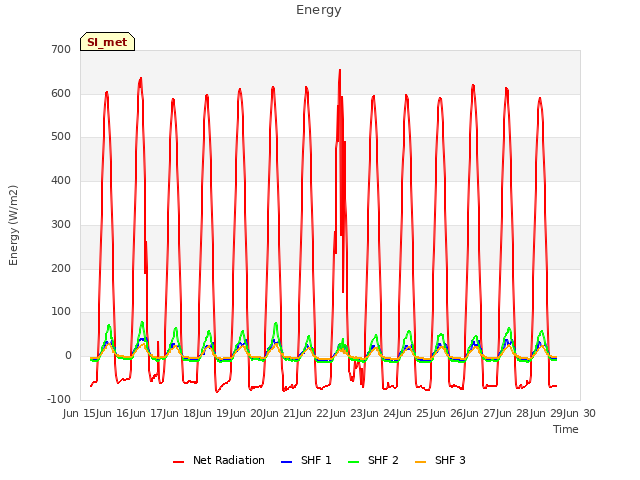Click the 200 y-axis tick label
Screen dimensions: 640x480
point(61,269)
